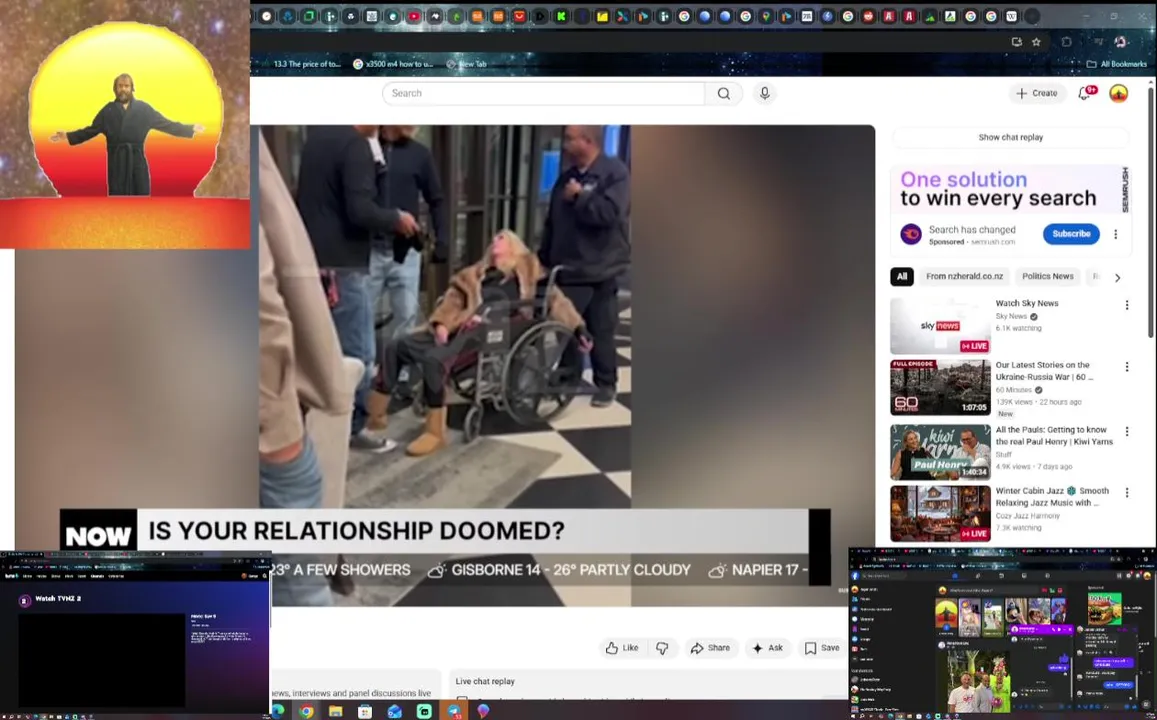Click the YouTube search magnifier button
This screenshot has height=720, width=1157.
(724, 94)
